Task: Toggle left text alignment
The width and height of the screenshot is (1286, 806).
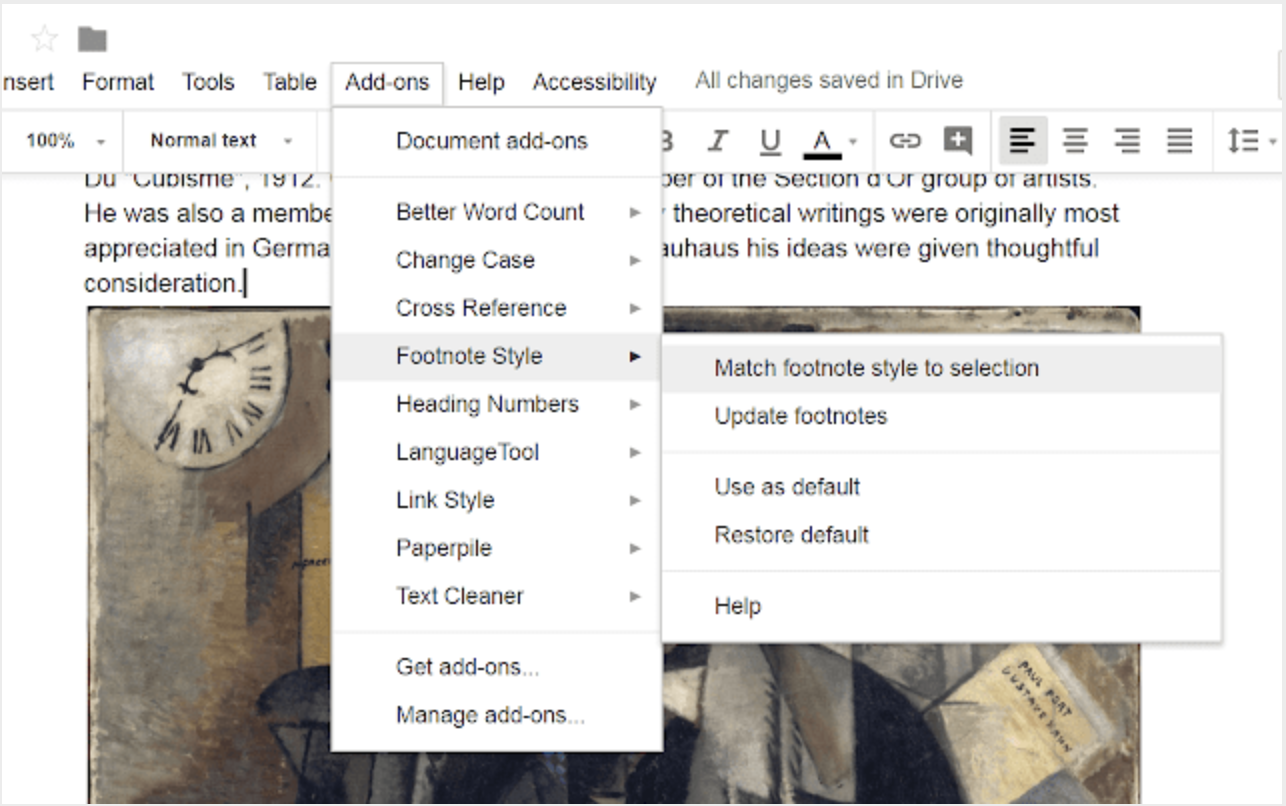Action: [x=1022, y=141]
